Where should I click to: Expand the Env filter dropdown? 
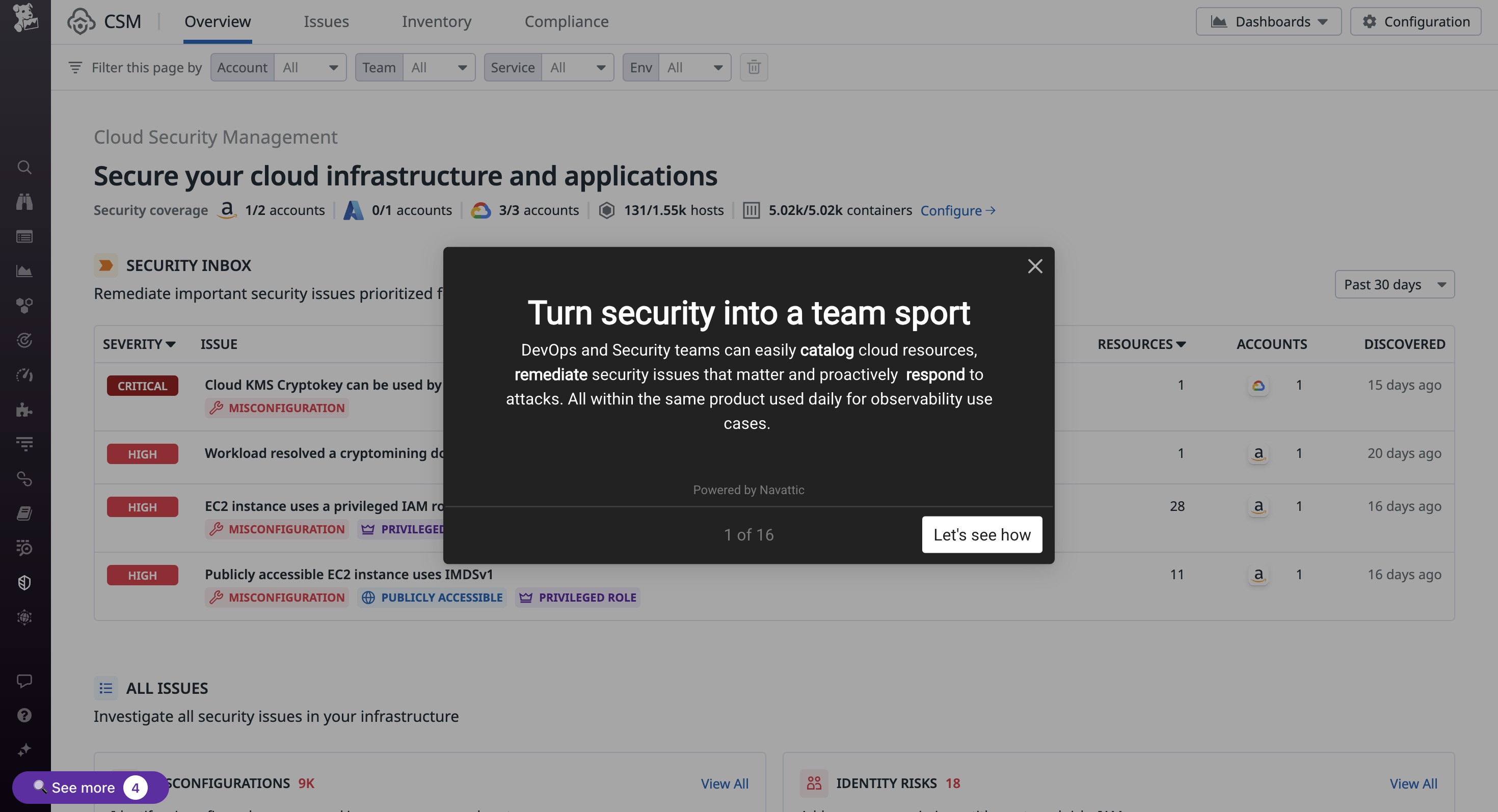tap(694, 67)
